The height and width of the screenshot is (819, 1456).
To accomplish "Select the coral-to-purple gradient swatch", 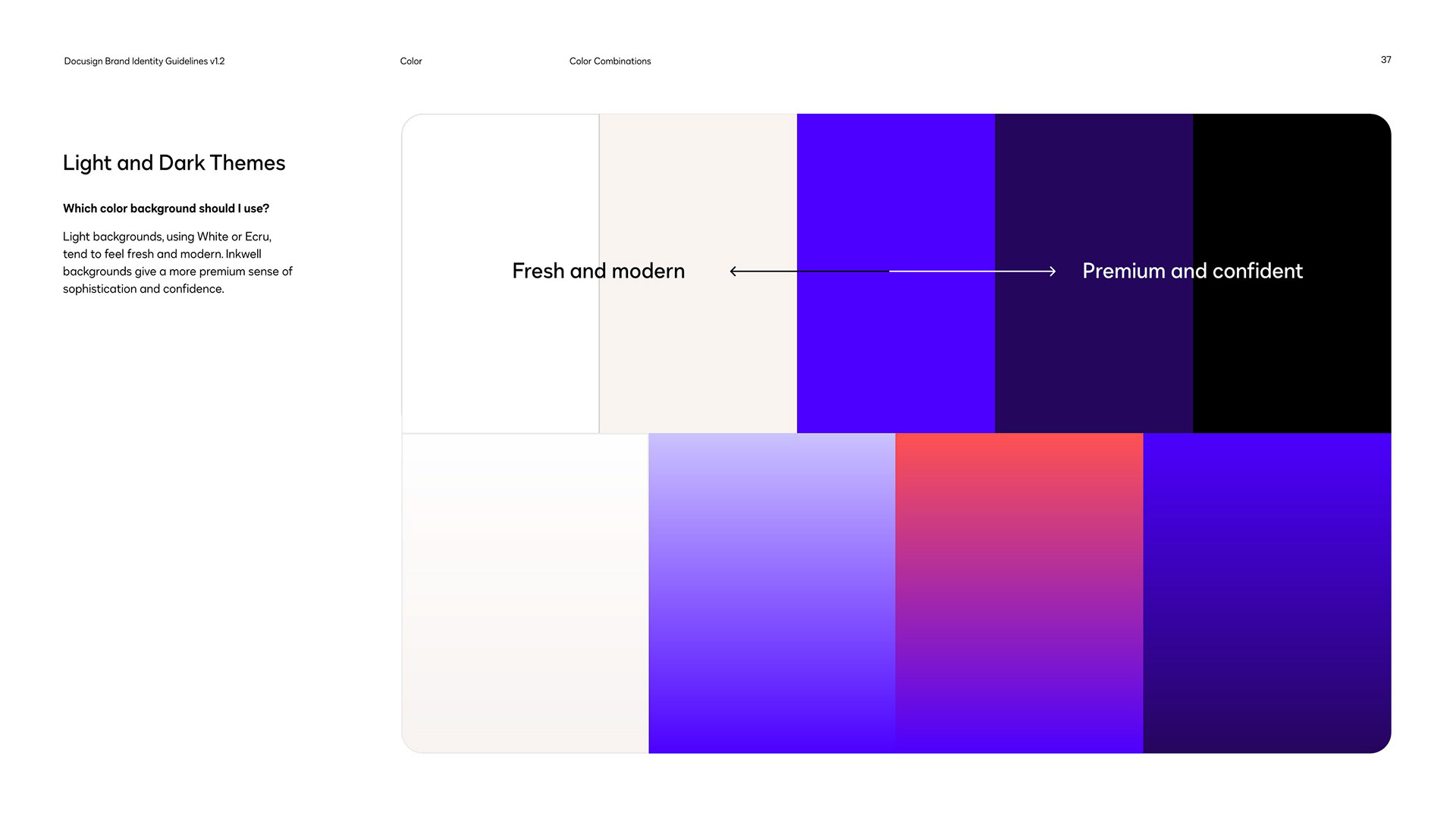I will tap(1019, 593).
